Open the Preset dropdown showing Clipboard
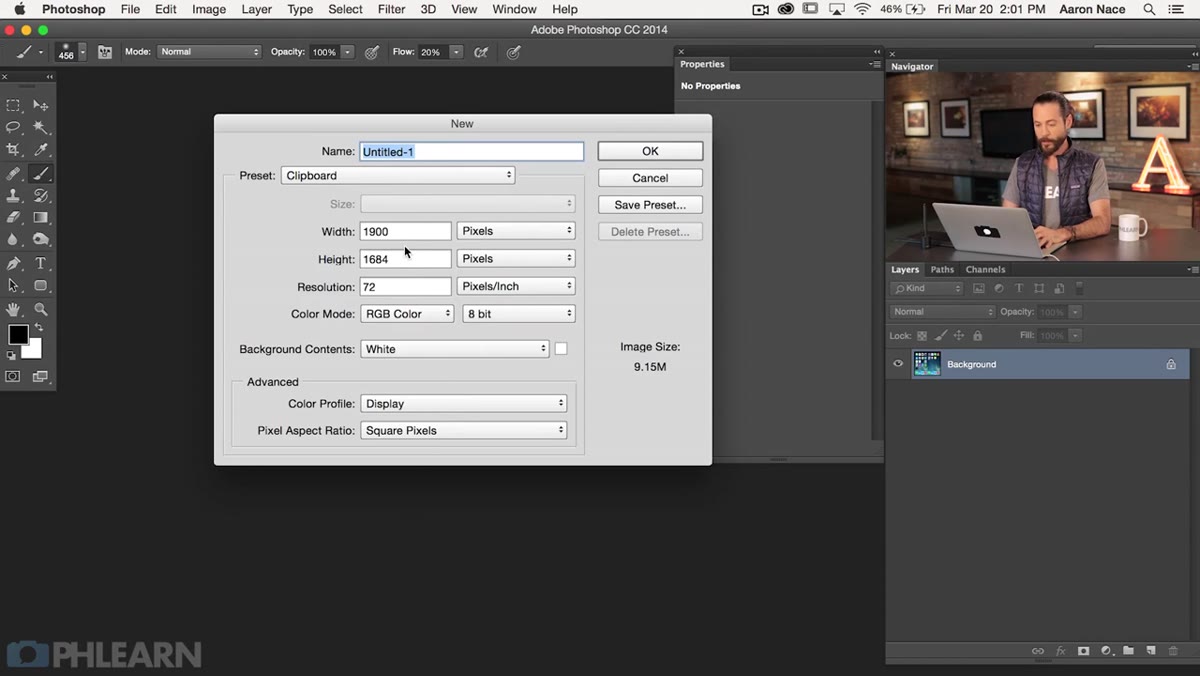The height and width of the screenshot is (676, 1200). click(x=398, y=175)
